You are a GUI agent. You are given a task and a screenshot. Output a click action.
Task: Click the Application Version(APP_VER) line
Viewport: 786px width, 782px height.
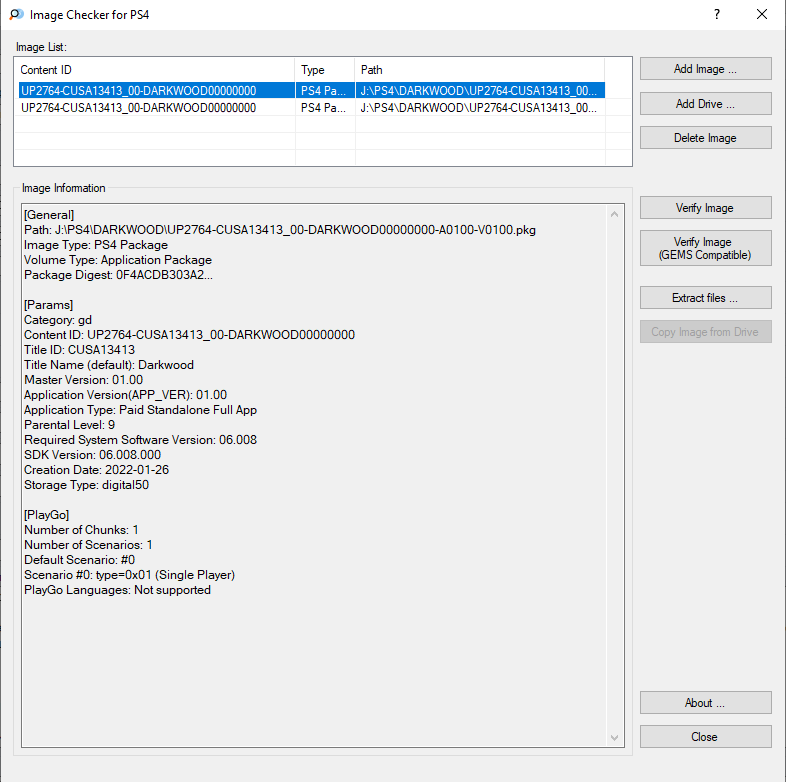[125, 395]
